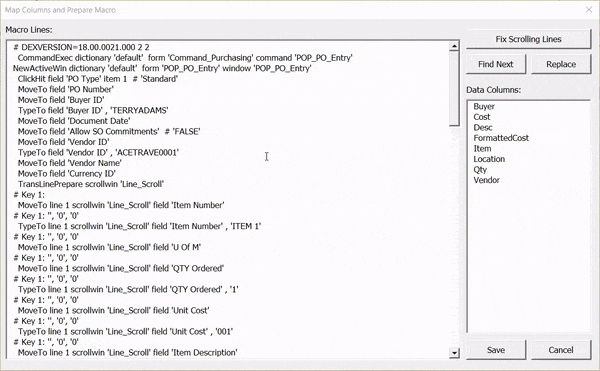The width and height of the screenshot is (600, 371).
Task: Click the 'Allow SO Commitments' line
Action: (x=109, y=132)
